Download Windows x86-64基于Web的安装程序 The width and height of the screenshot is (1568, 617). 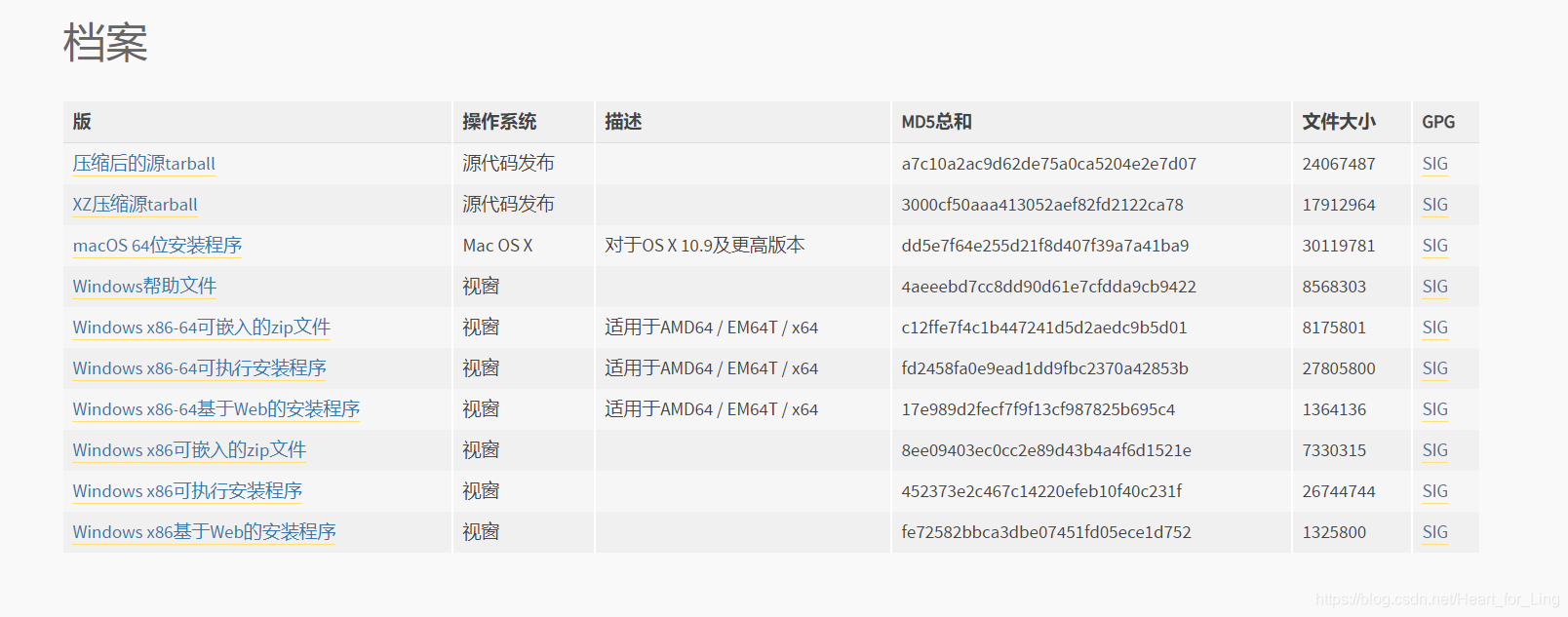(x=216, y=409)
